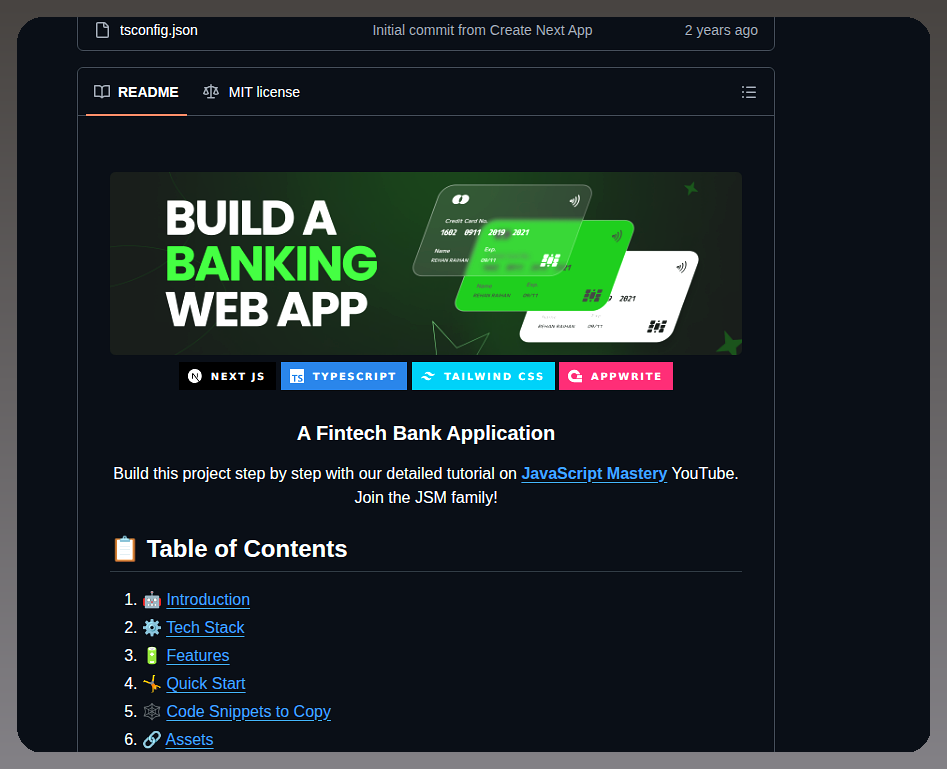Go to the Tech Stack section link
The height and width of the screenshot is (769, 947).
(205, 627)
